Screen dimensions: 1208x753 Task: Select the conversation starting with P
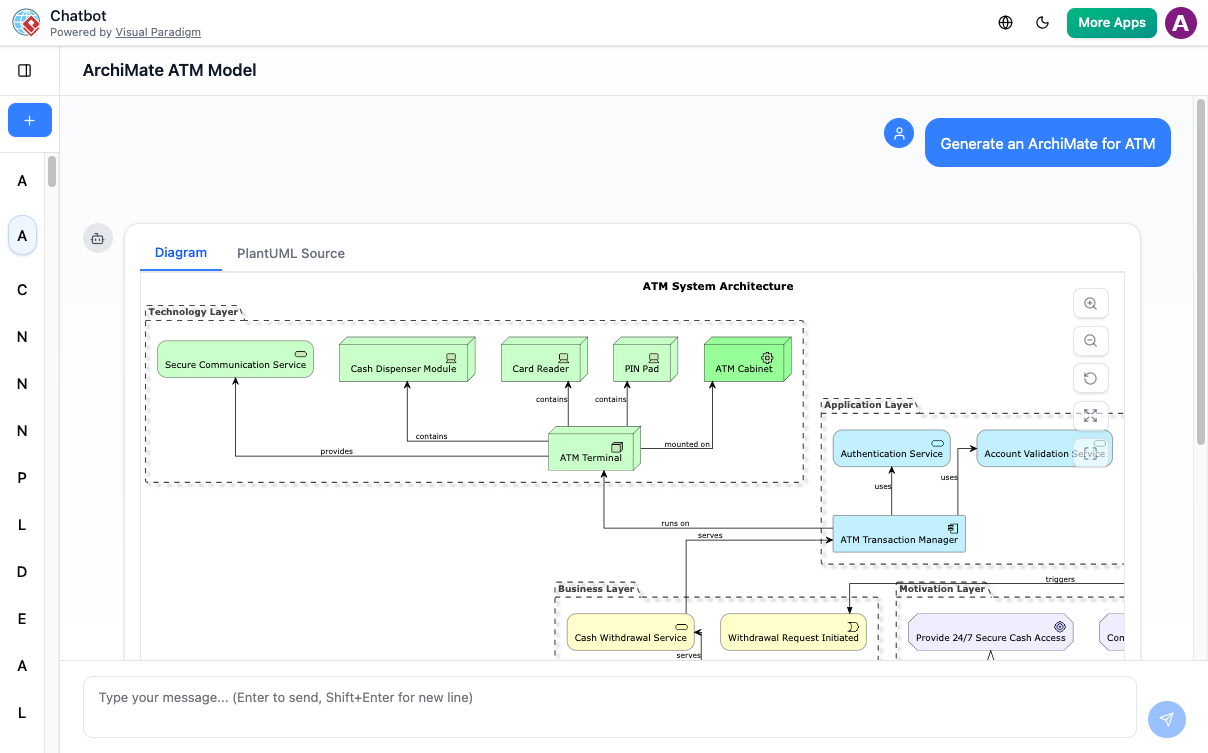(22, 477)
